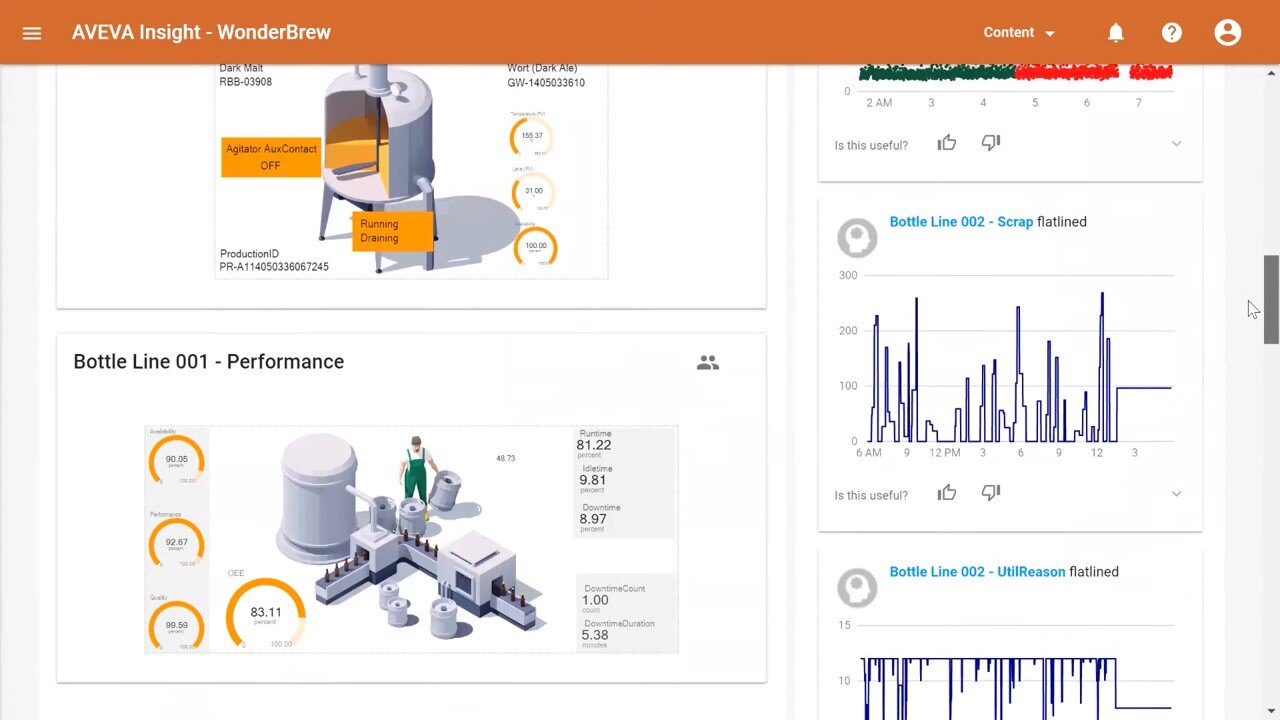Select Content in the top menu bar
The image size is (1280, 720).
coord(1008,32)
